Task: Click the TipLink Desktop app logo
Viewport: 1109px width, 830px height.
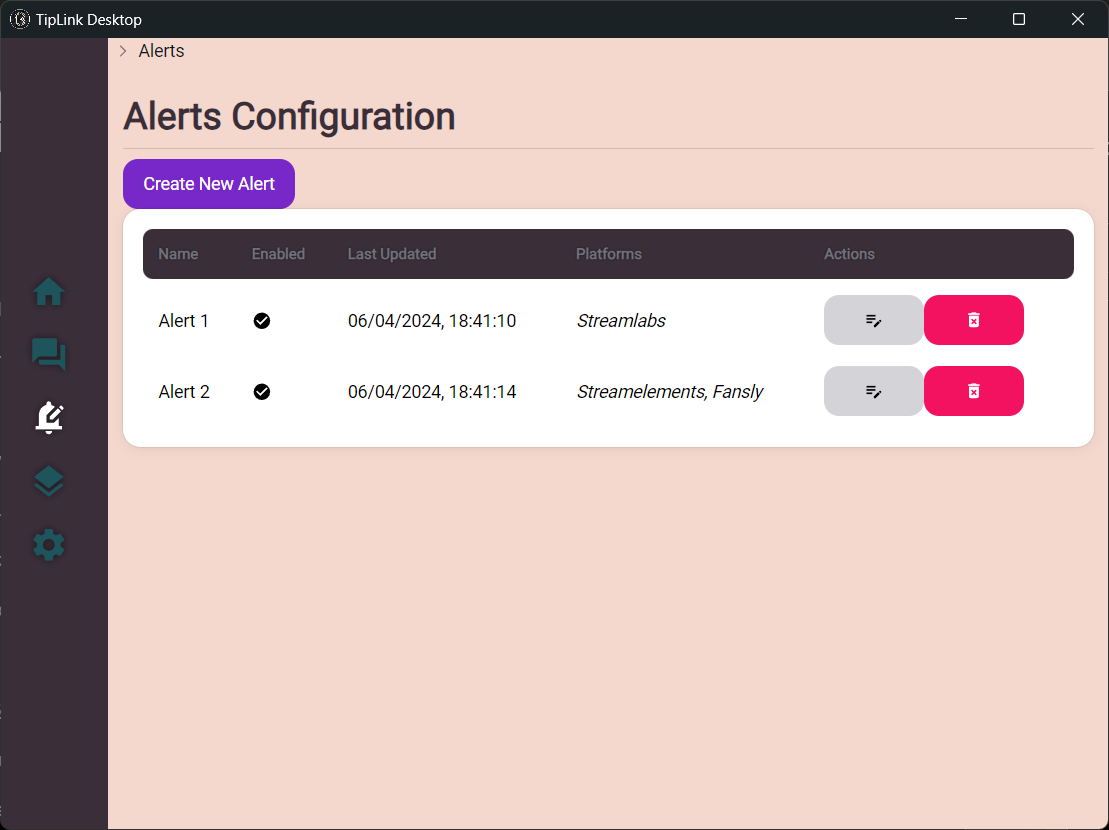Action: pos(20,19)
